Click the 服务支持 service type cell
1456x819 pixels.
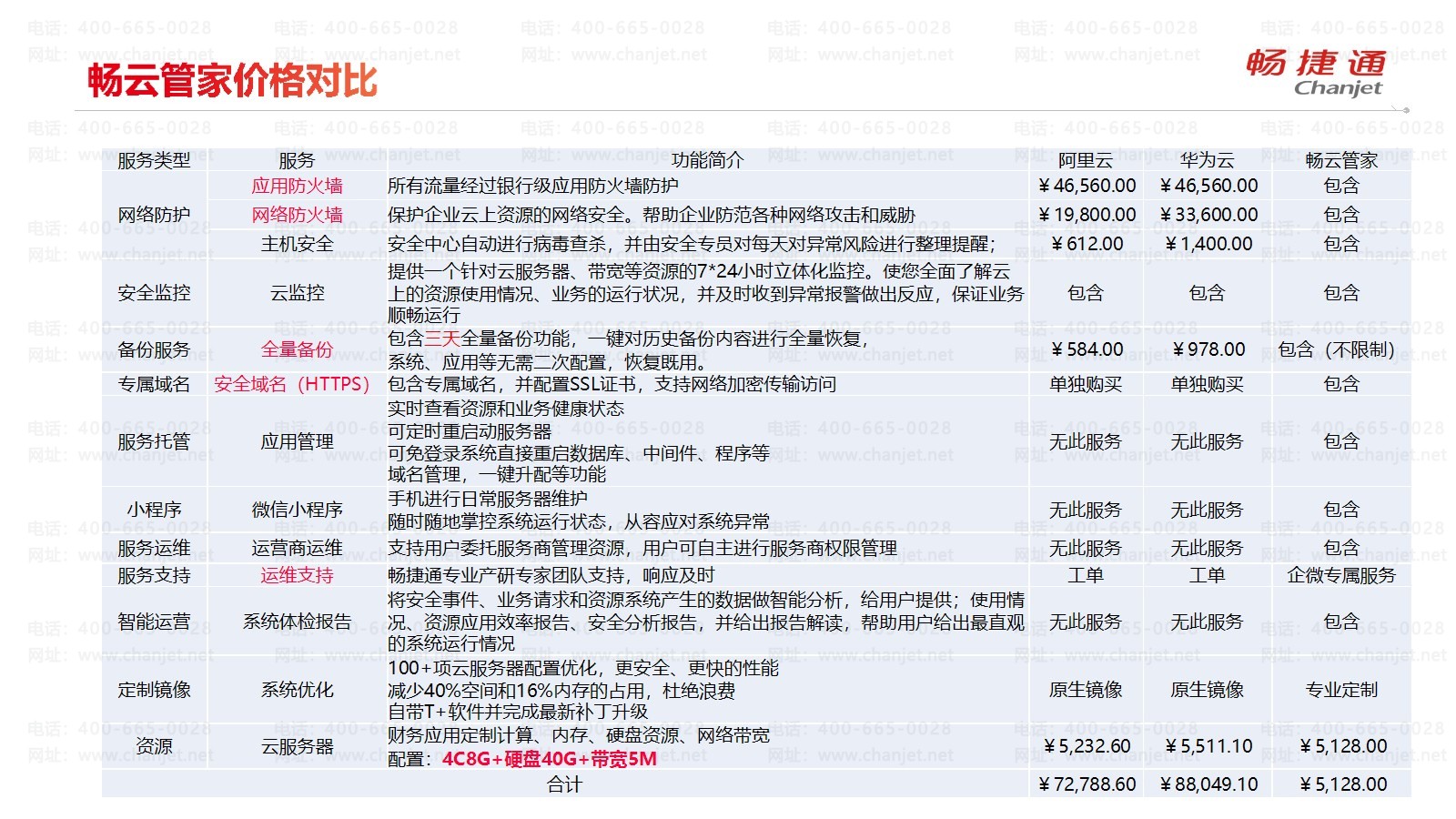tap(154, 576)
